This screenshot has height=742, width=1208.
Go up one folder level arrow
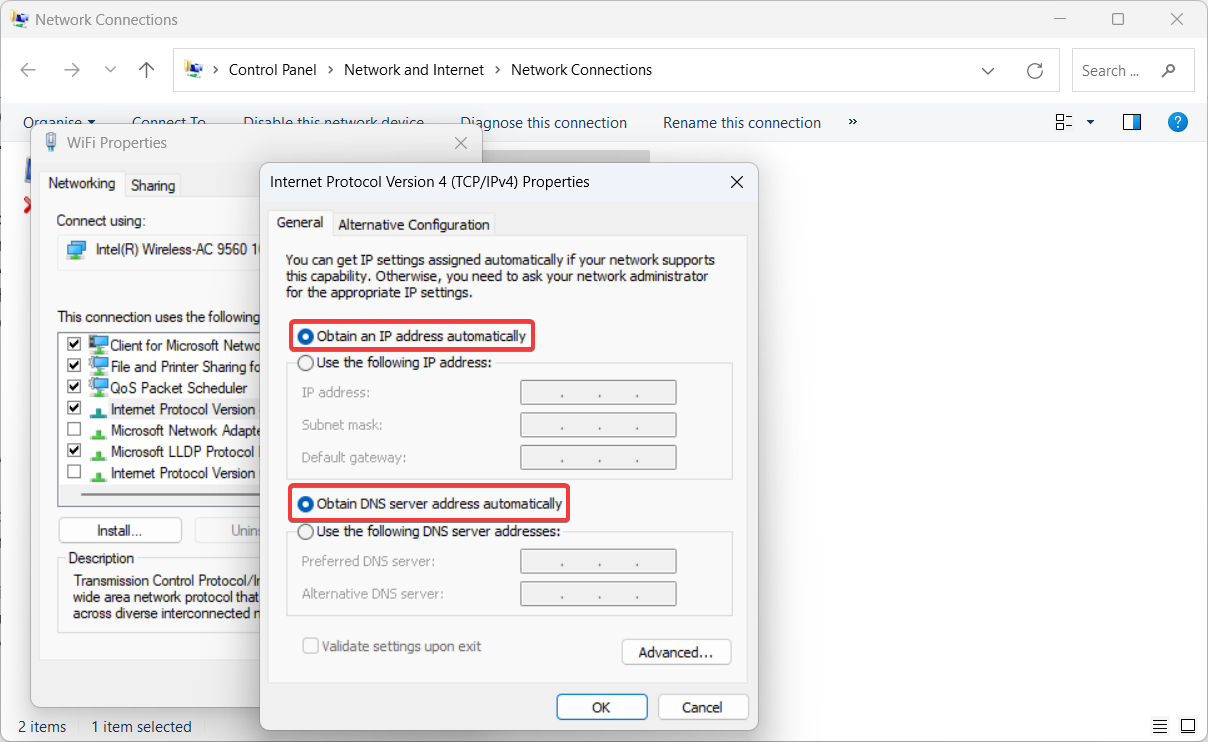[x=147, y=70]
